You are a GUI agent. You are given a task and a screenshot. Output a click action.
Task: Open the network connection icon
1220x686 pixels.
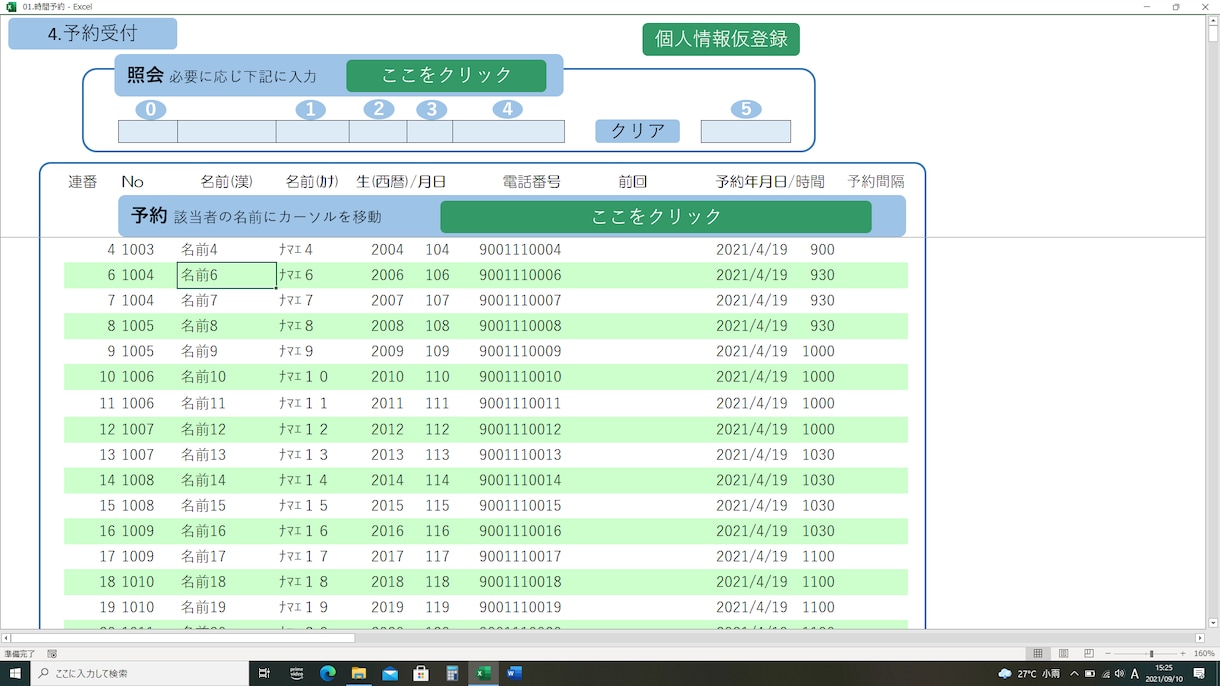coord(1105,673)
